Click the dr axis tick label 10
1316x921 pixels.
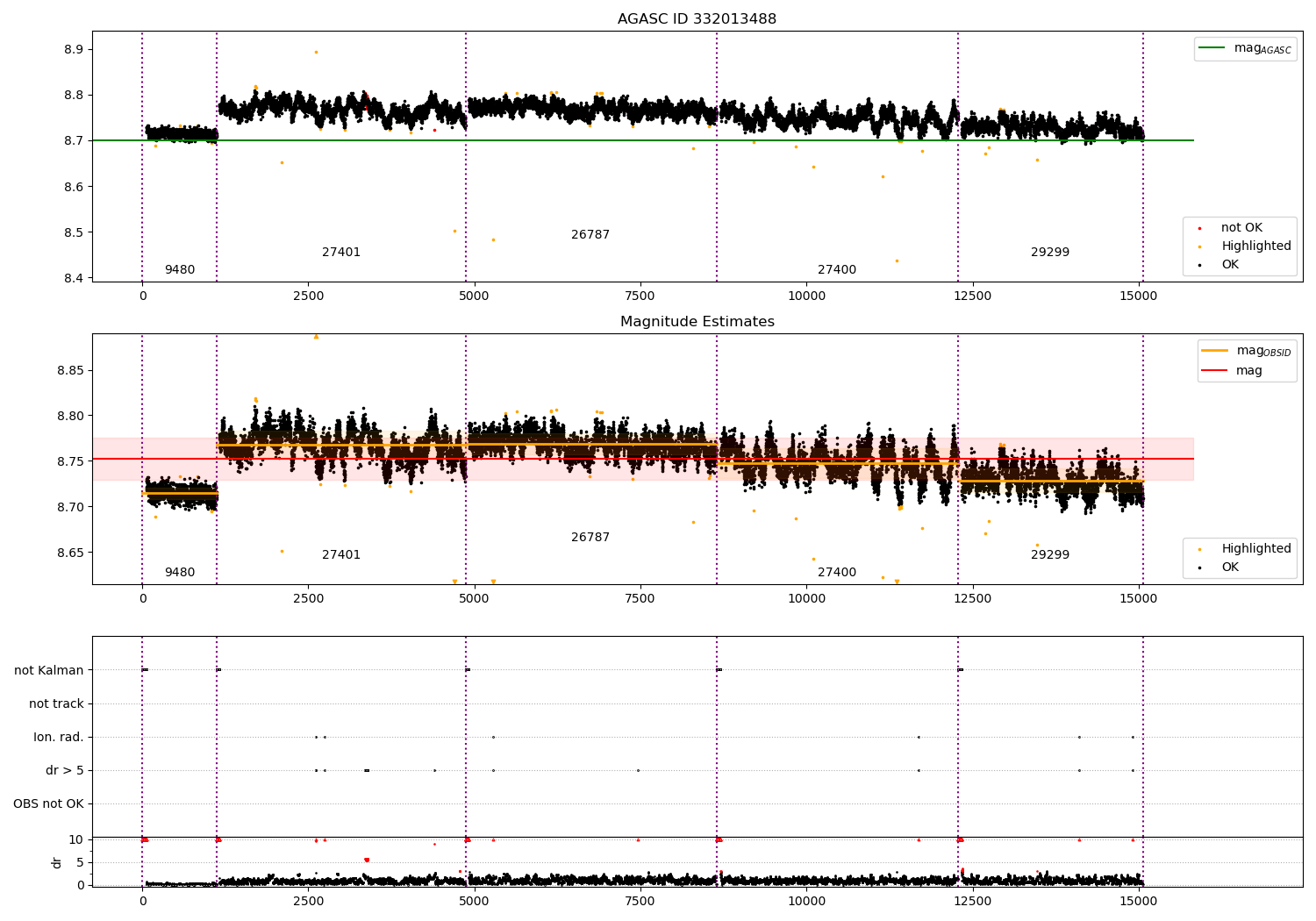[x=76, y=839]
